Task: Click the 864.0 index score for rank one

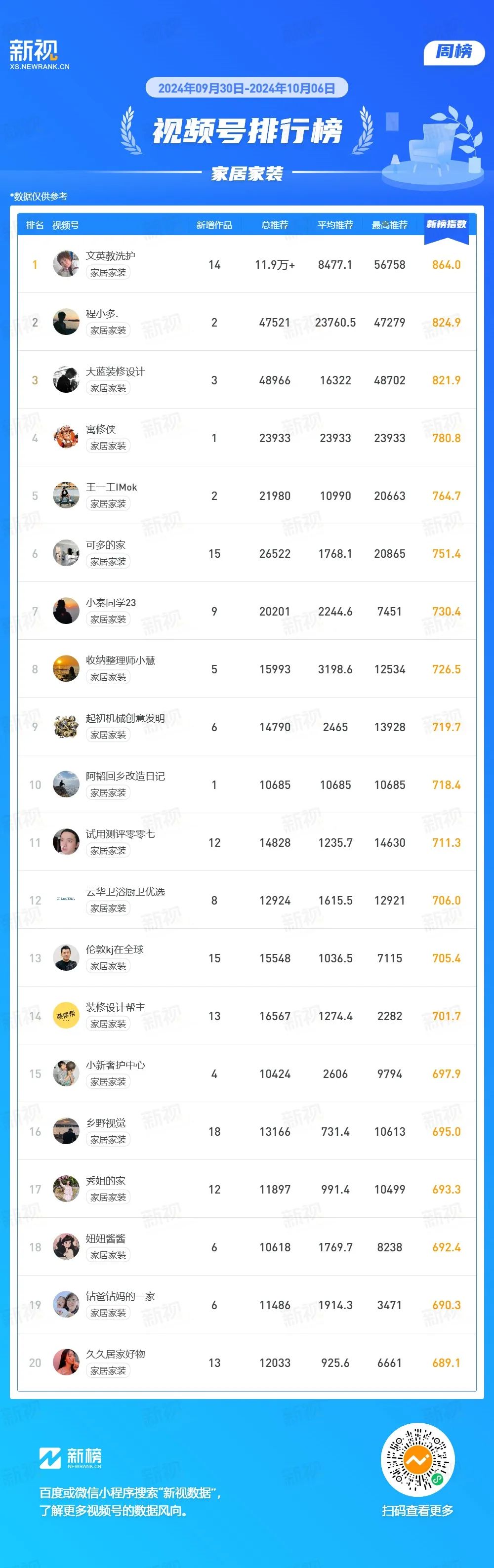Action: click(x=447, y=265)
